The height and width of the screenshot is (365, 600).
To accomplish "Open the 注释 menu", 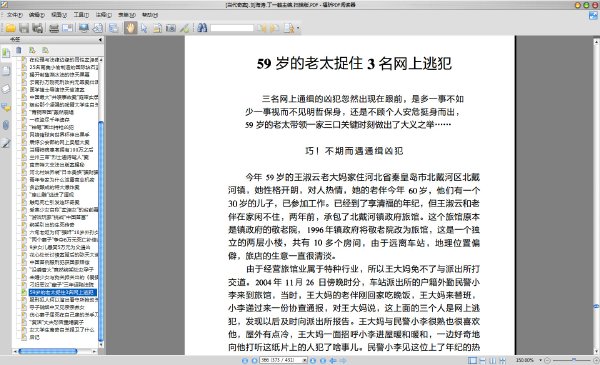I will [103, 15].
